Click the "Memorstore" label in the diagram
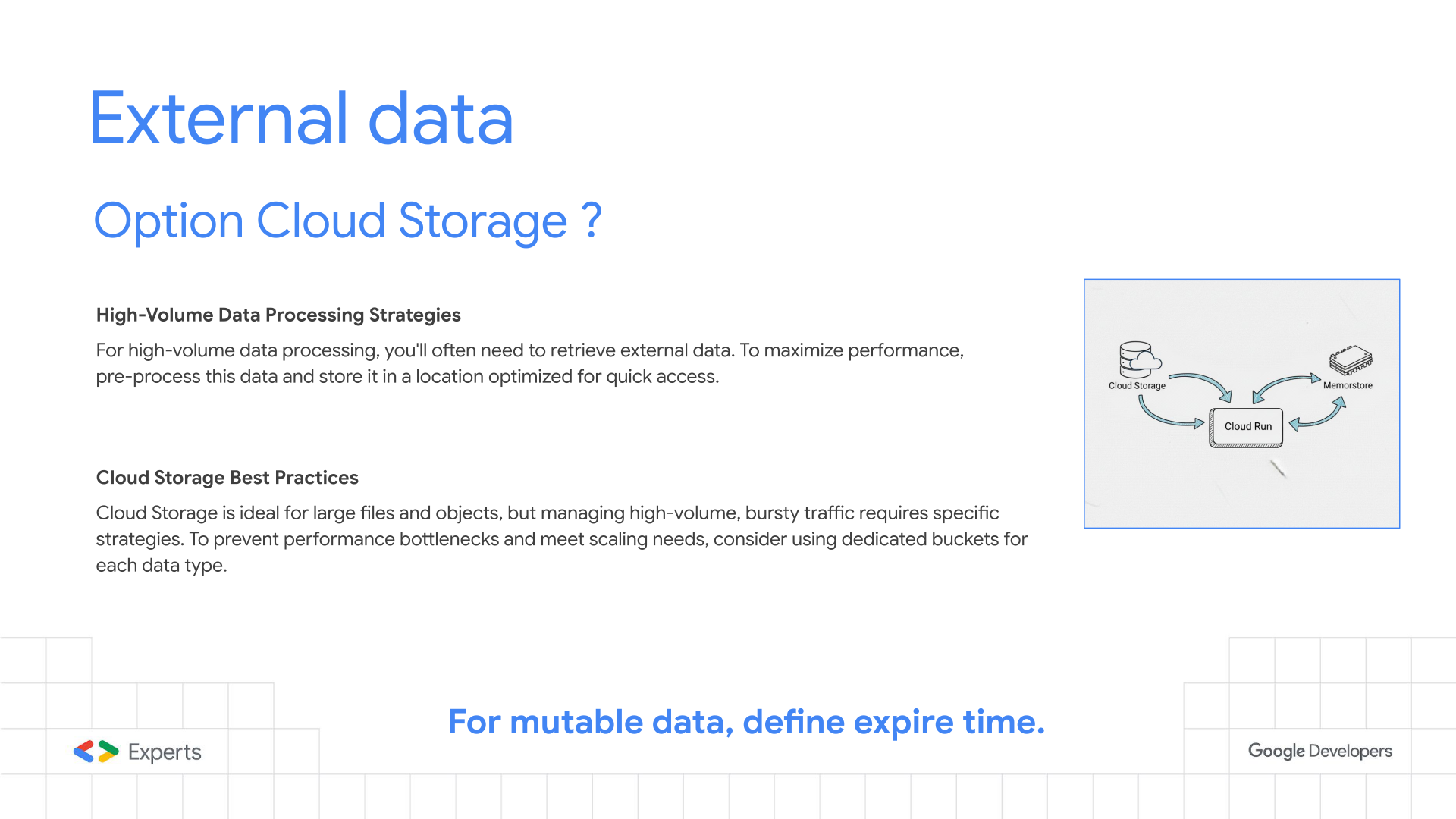The image size is (1456, 819). (1348, 385)
